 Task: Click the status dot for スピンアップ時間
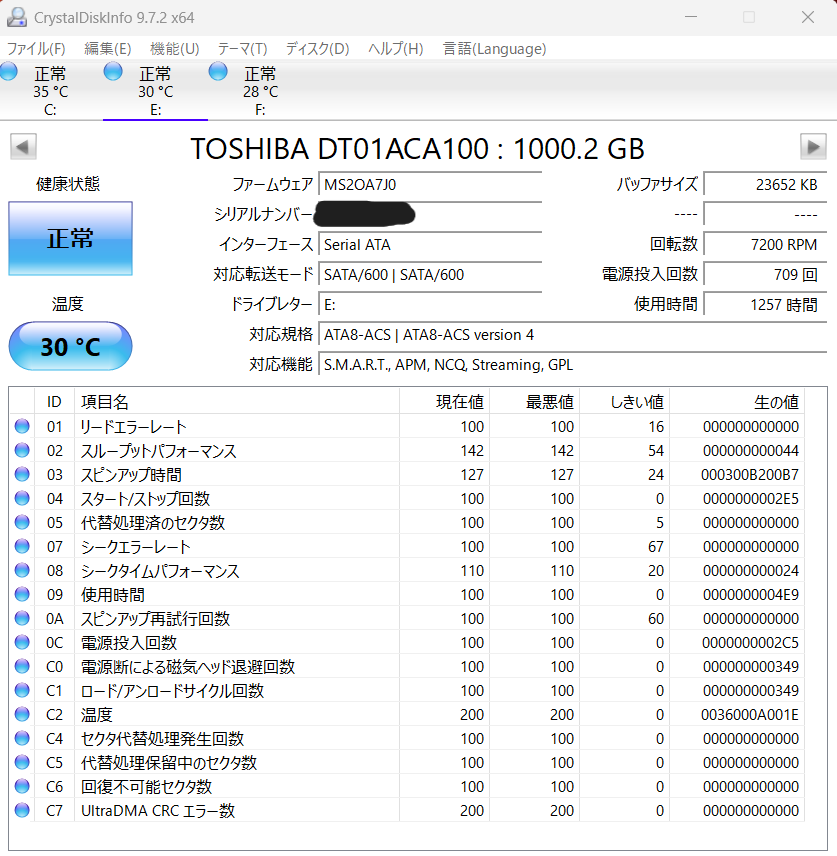[21, 474]
